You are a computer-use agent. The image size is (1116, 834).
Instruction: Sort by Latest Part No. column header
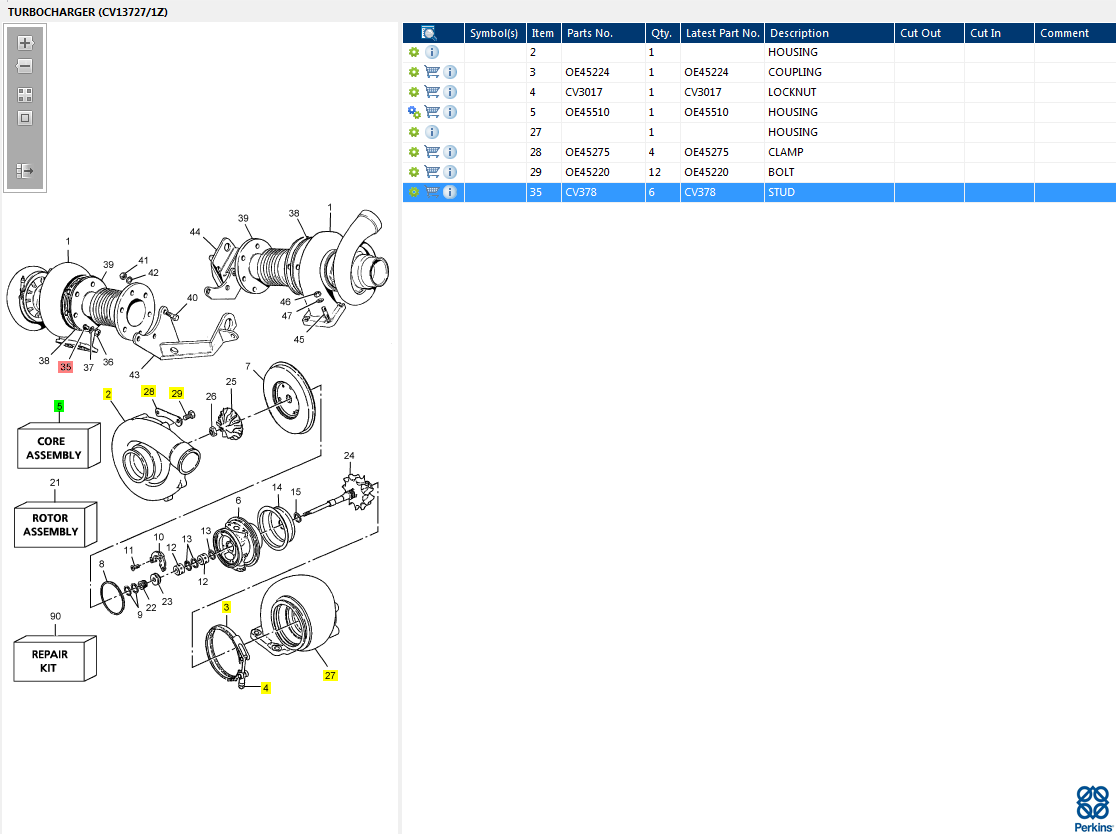click(722, 33)
